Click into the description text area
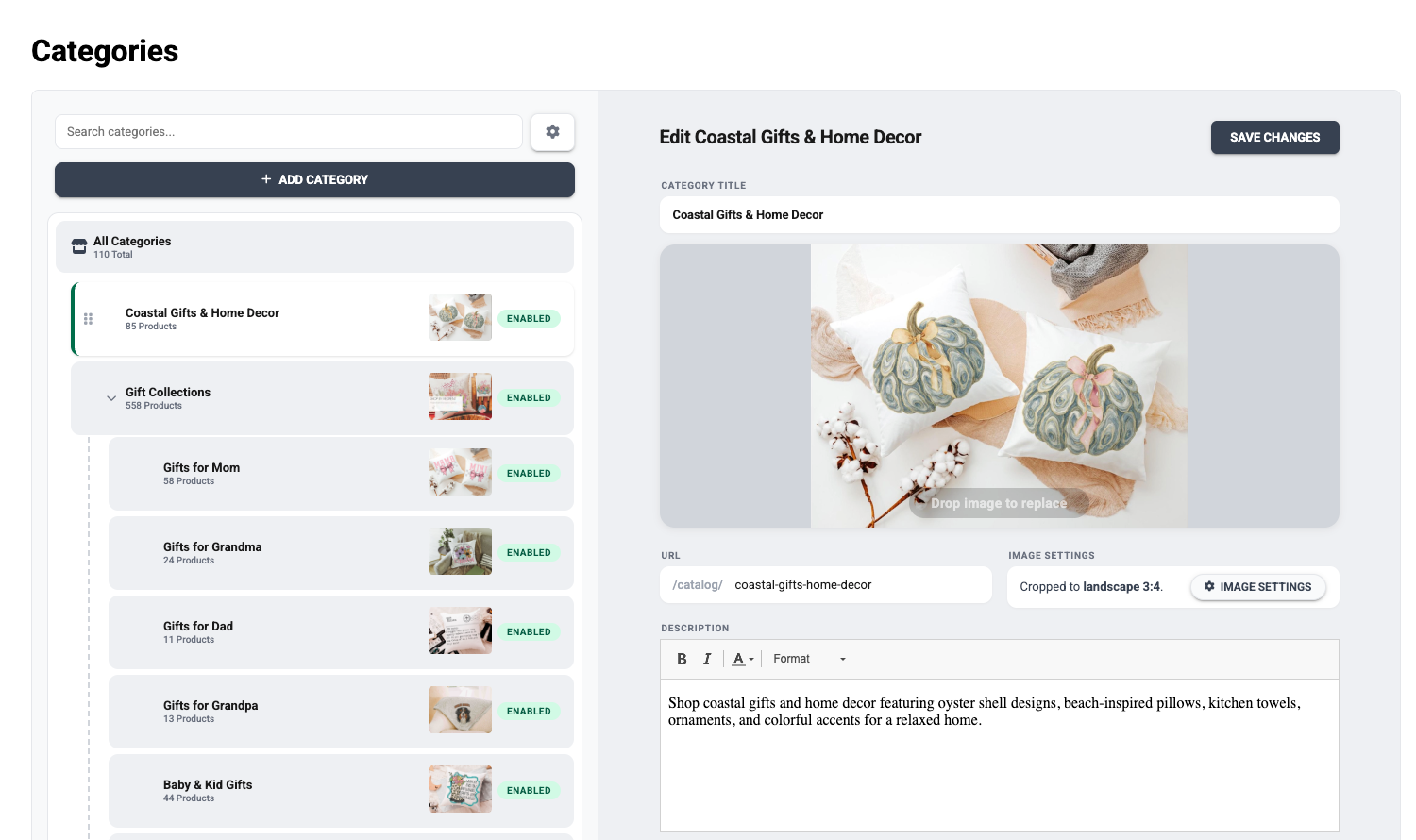 coord(999,754)
